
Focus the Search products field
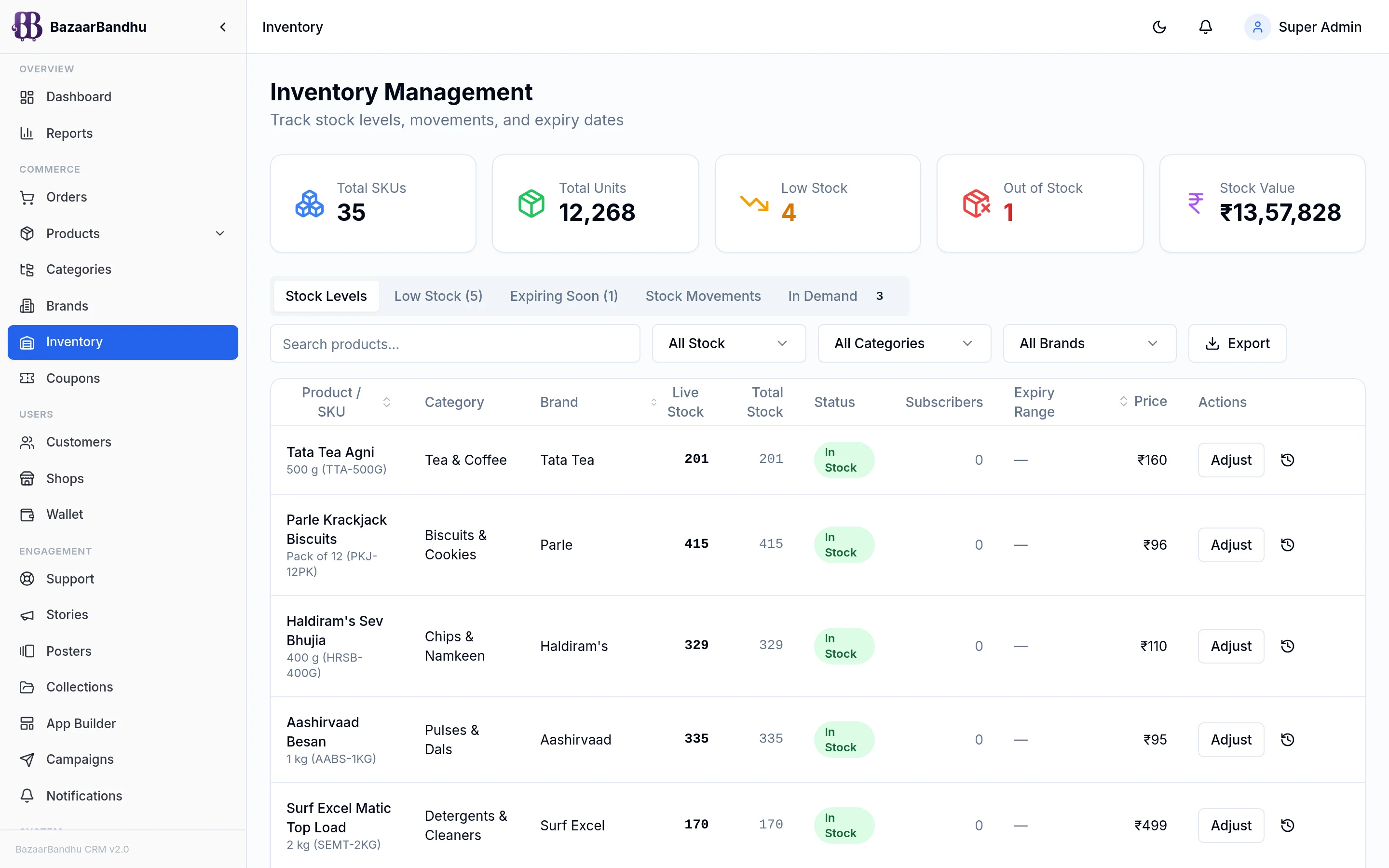coord(455,343)
